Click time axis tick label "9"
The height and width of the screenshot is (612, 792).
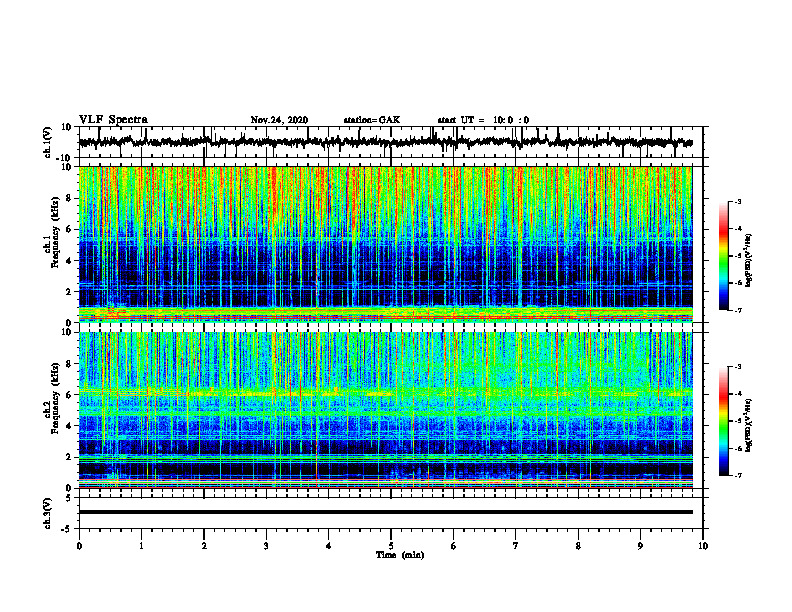640,546
